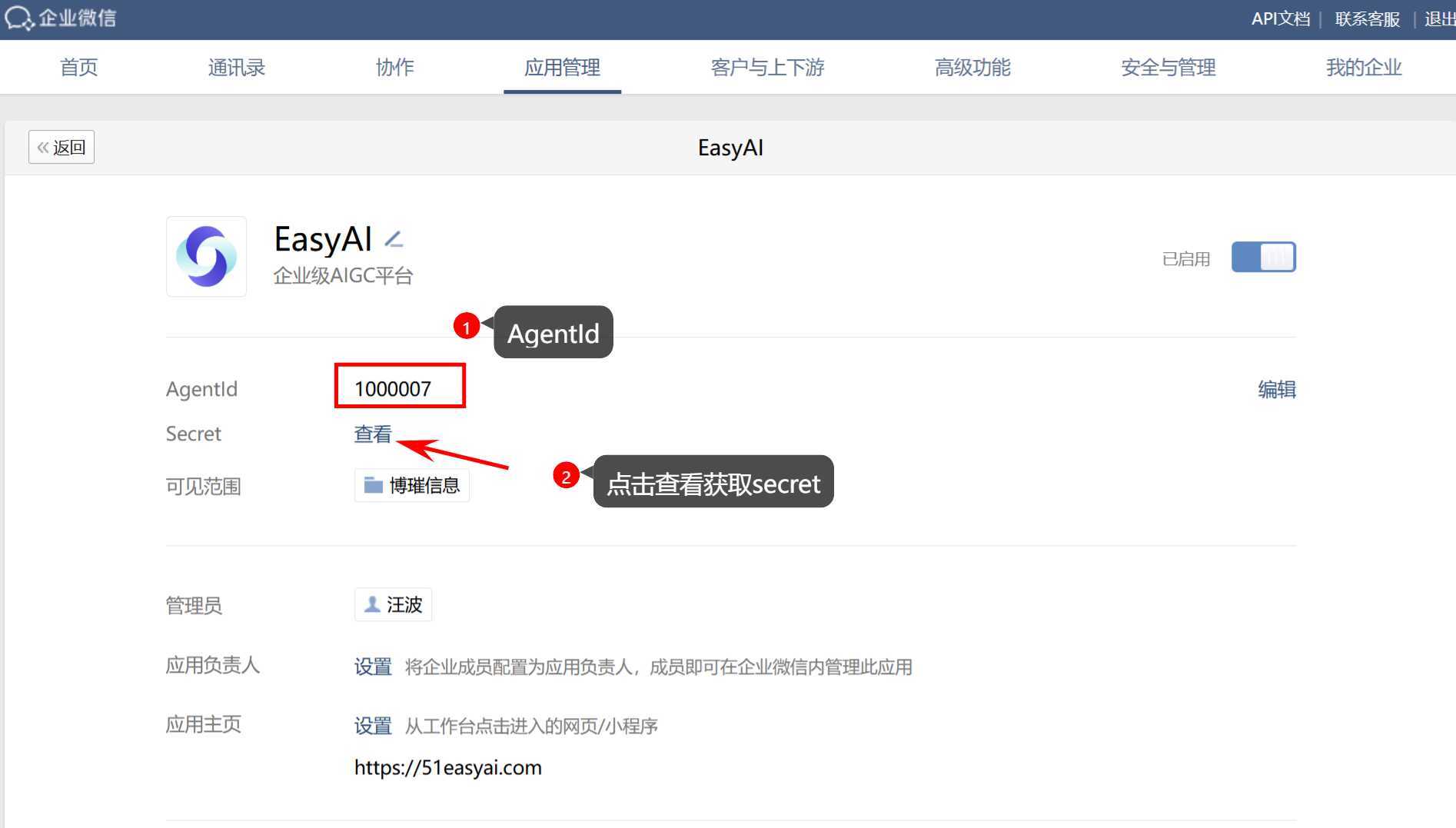Image resolution: width=1456 pixels, height=828 pixels.
Task: Click the 联系客服 link
Action: tap(1368, 18)
